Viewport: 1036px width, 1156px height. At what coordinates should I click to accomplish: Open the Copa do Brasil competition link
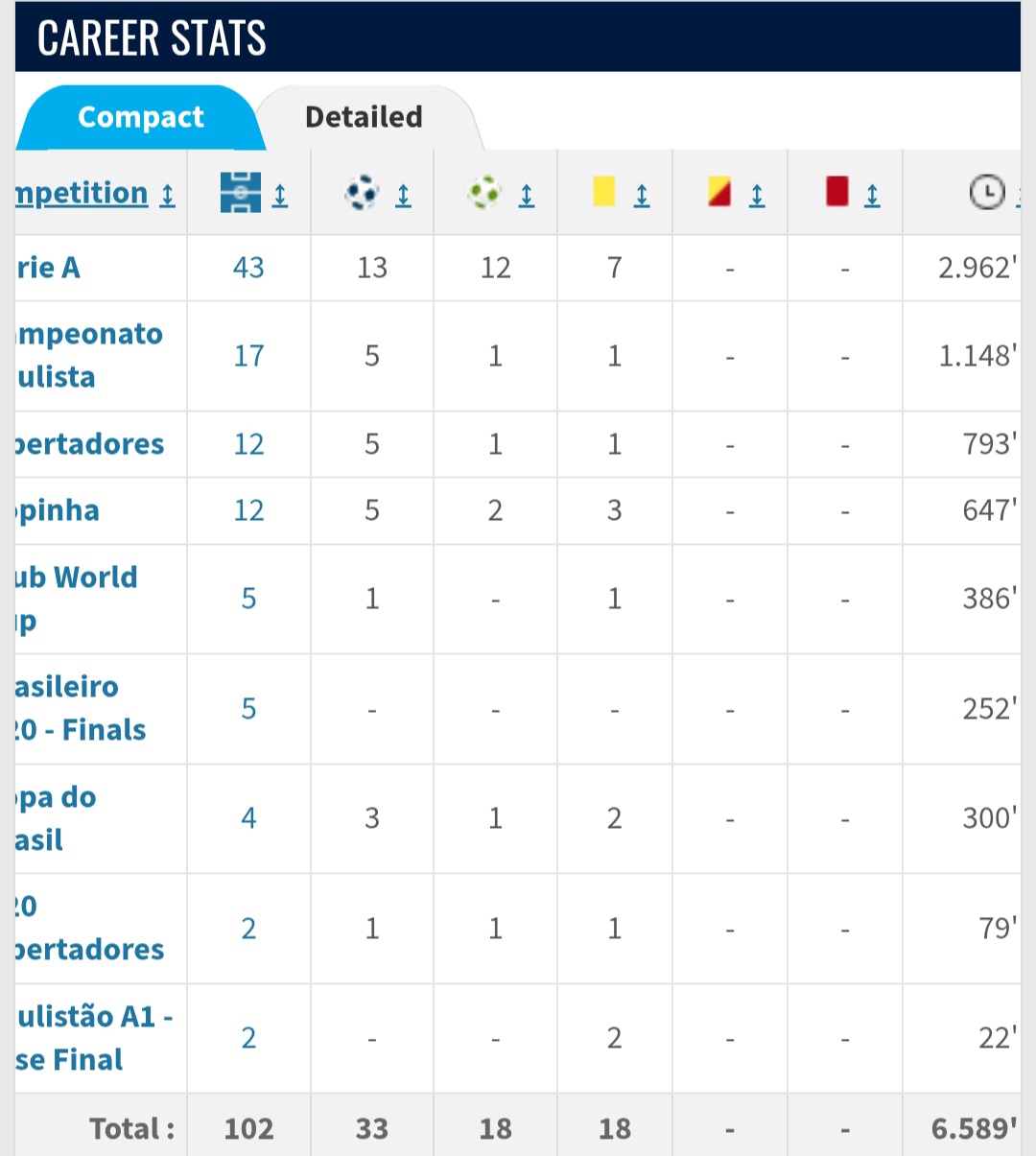pyautogui.click(x=56, y=818)
